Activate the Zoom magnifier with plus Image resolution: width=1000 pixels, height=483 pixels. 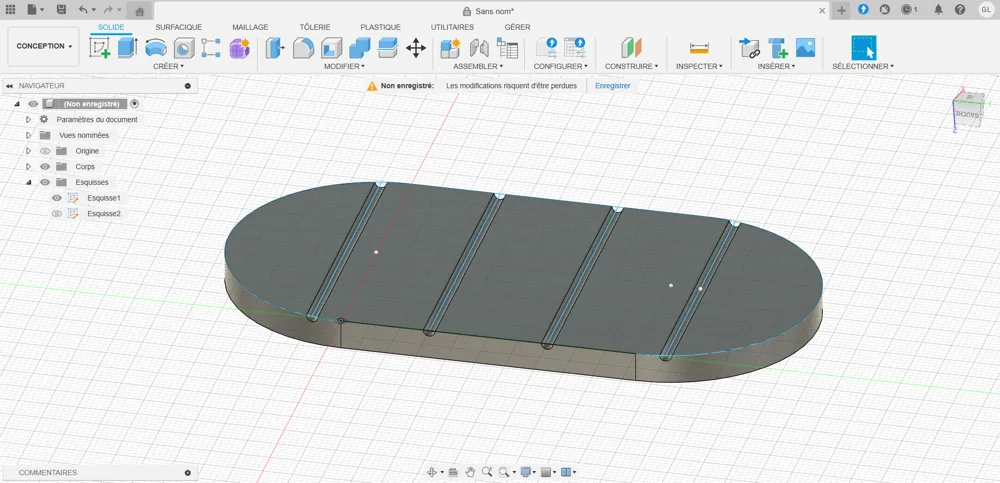(487, 472)
